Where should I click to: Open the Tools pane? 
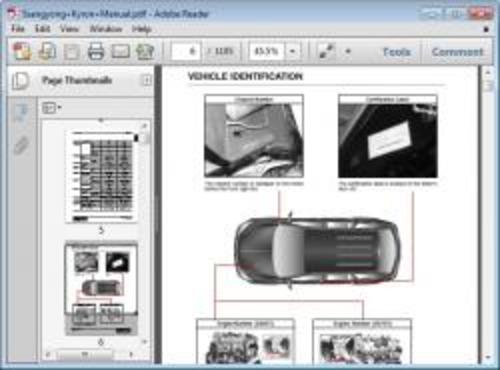[396, 52]
